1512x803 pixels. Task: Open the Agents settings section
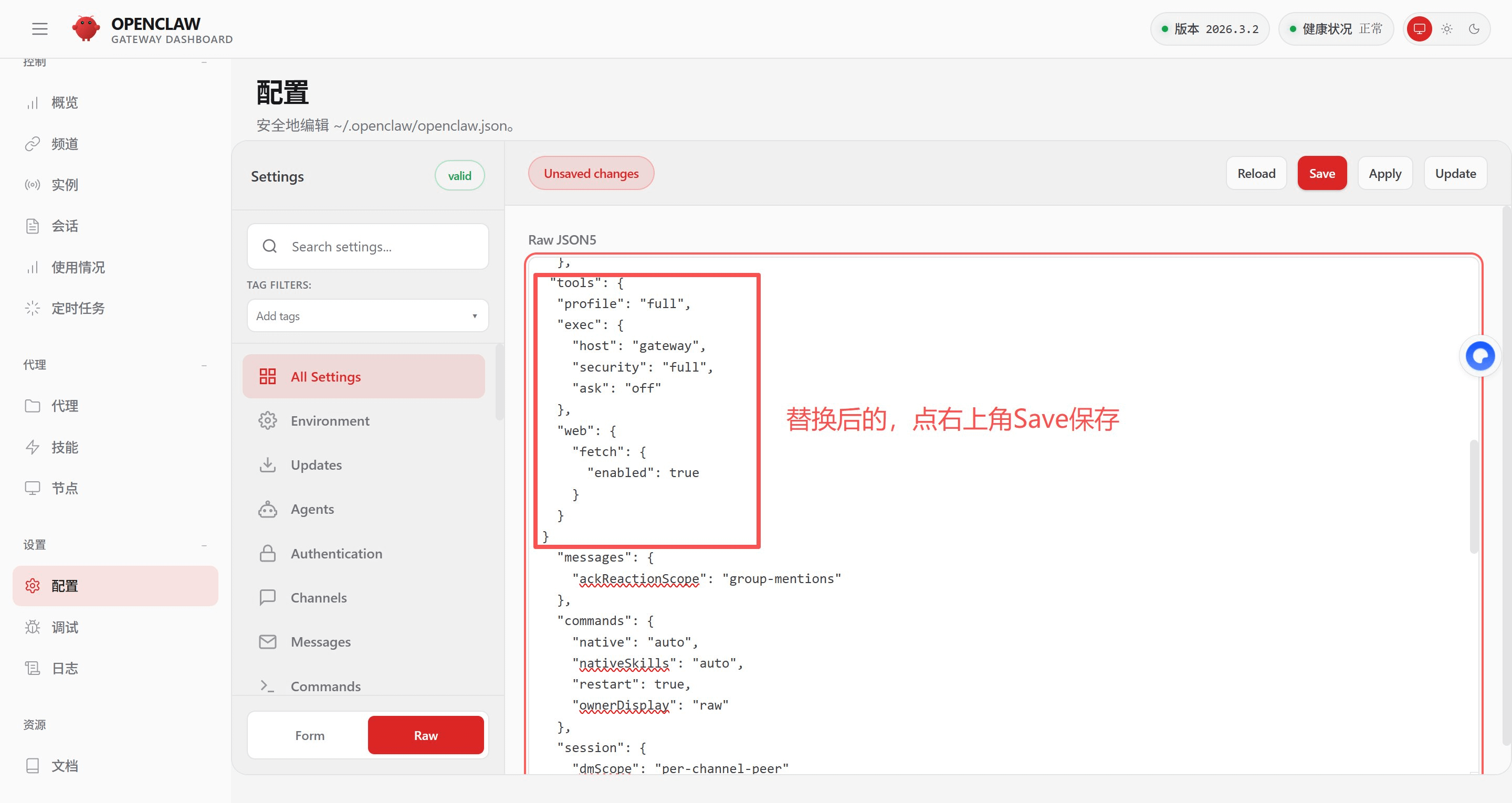312,509
